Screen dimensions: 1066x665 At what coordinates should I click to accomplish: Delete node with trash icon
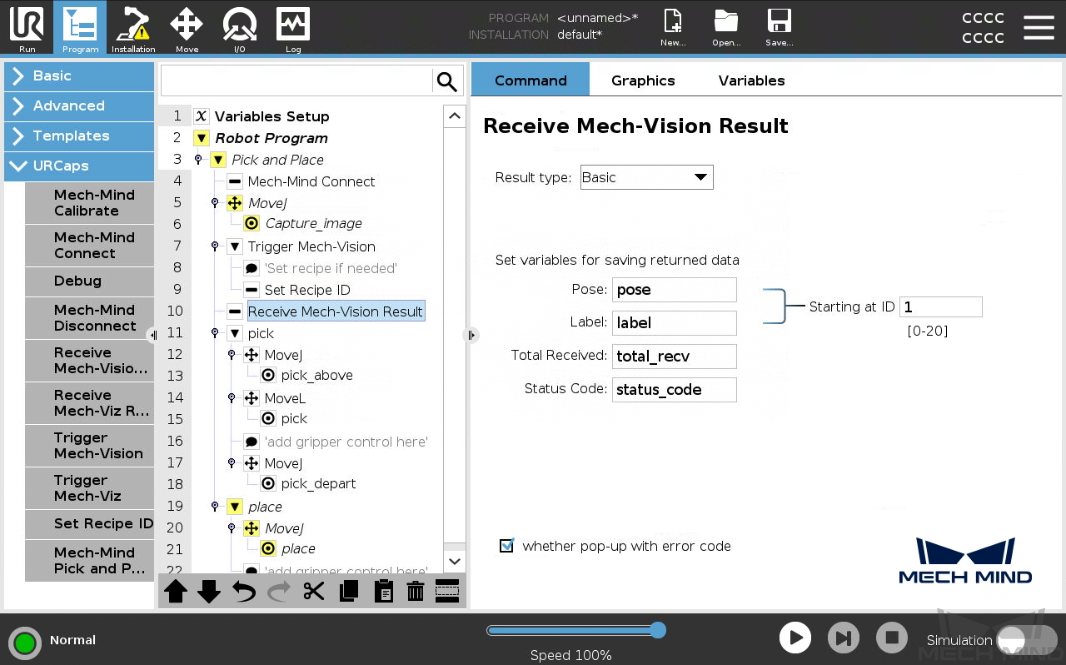(415, 591)
